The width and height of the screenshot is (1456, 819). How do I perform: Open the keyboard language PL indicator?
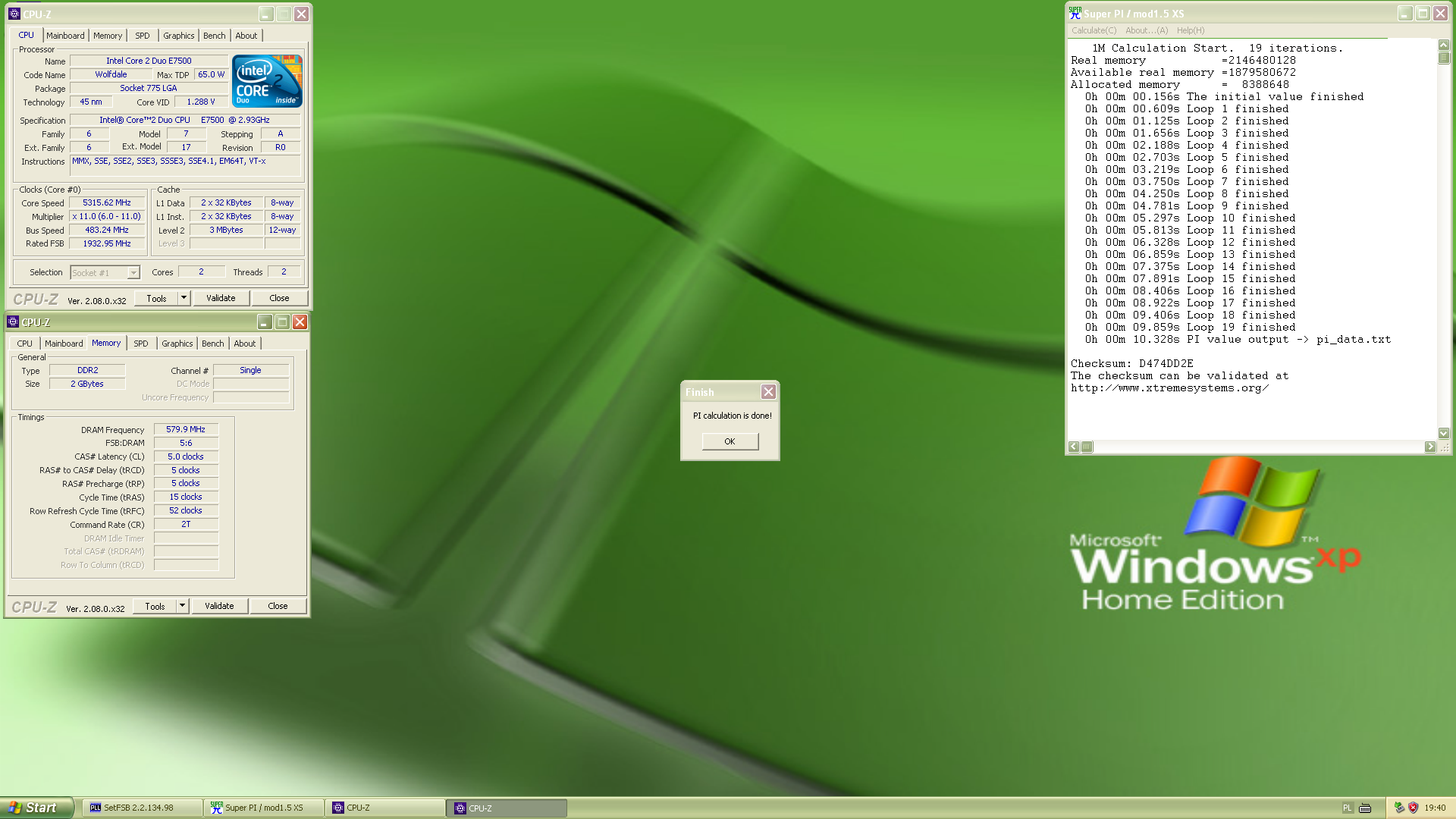coord(1348,808)
